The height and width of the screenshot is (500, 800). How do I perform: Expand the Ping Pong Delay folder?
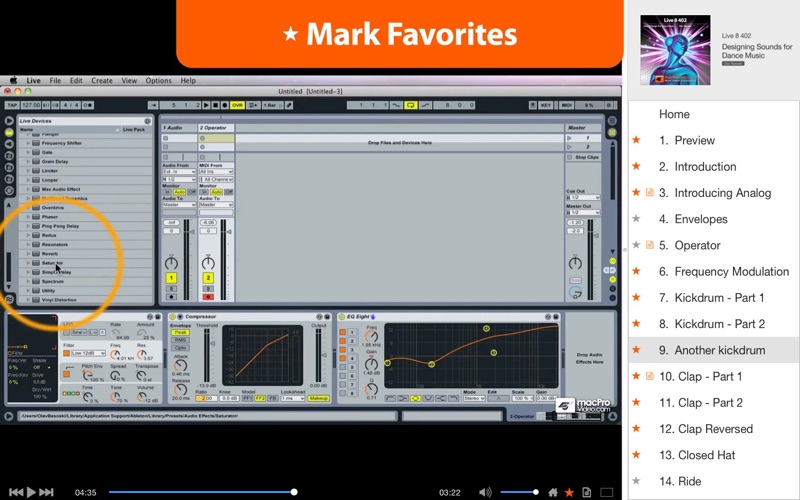[28, 226]
